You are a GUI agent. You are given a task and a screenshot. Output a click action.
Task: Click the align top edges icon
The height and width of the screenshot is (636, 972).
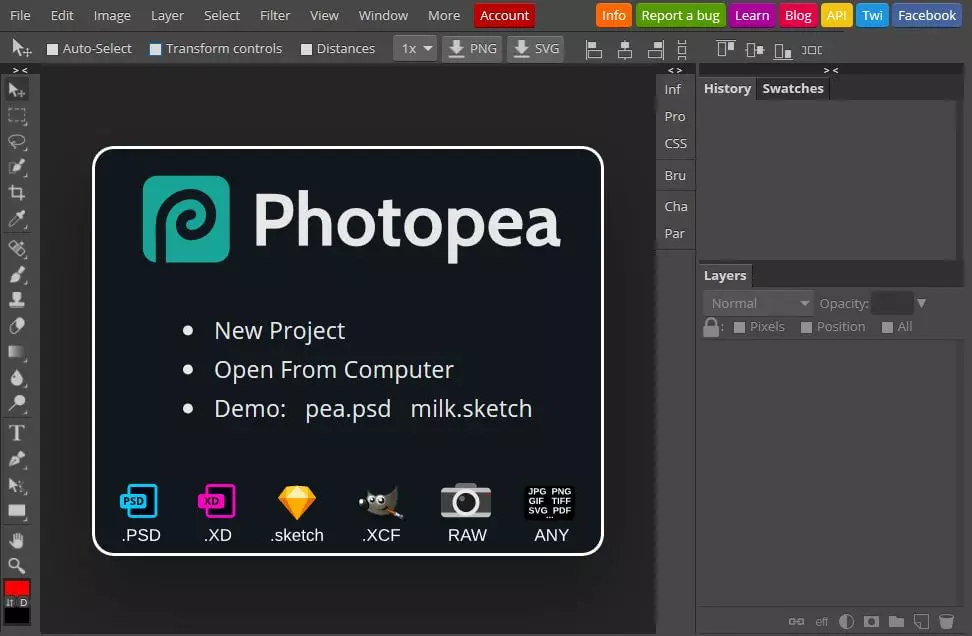[725, 49]
